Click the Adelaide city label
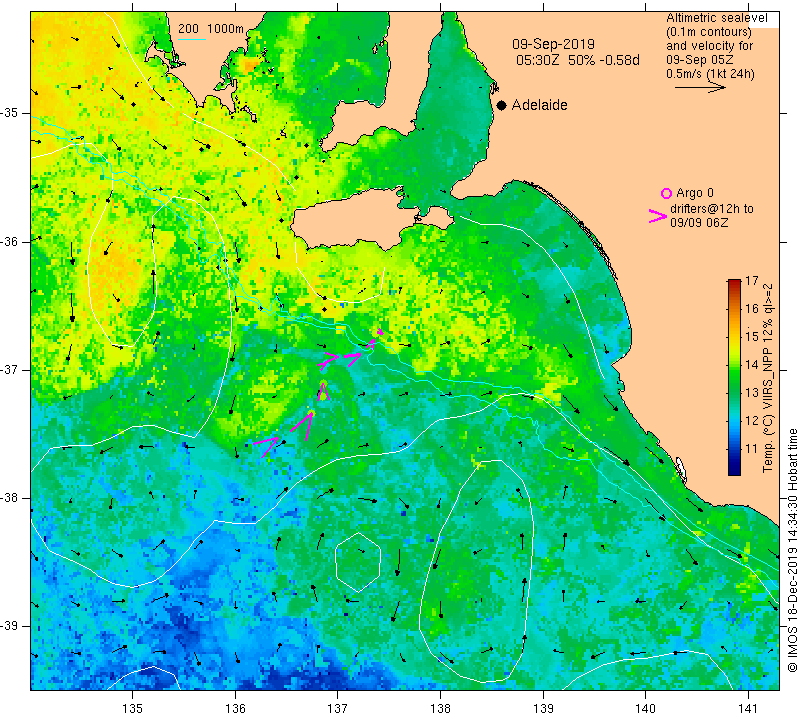The image size is (800, 720). click(539, 105)
